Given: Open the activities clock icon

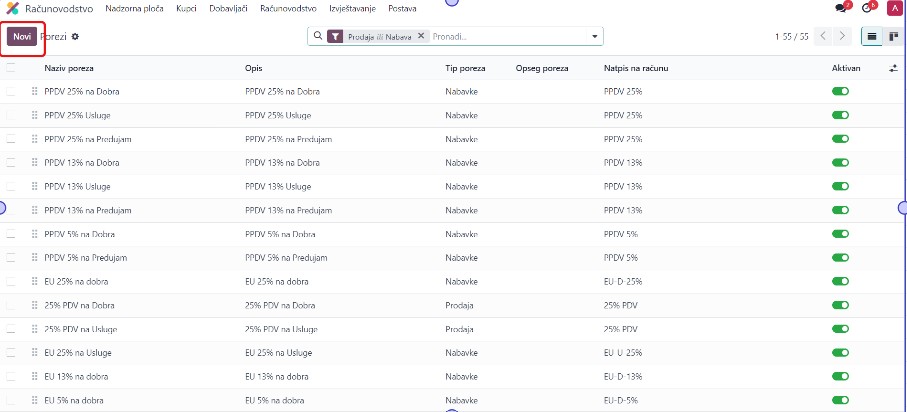Looking at the screenshot, I should (x=867, y=8).
